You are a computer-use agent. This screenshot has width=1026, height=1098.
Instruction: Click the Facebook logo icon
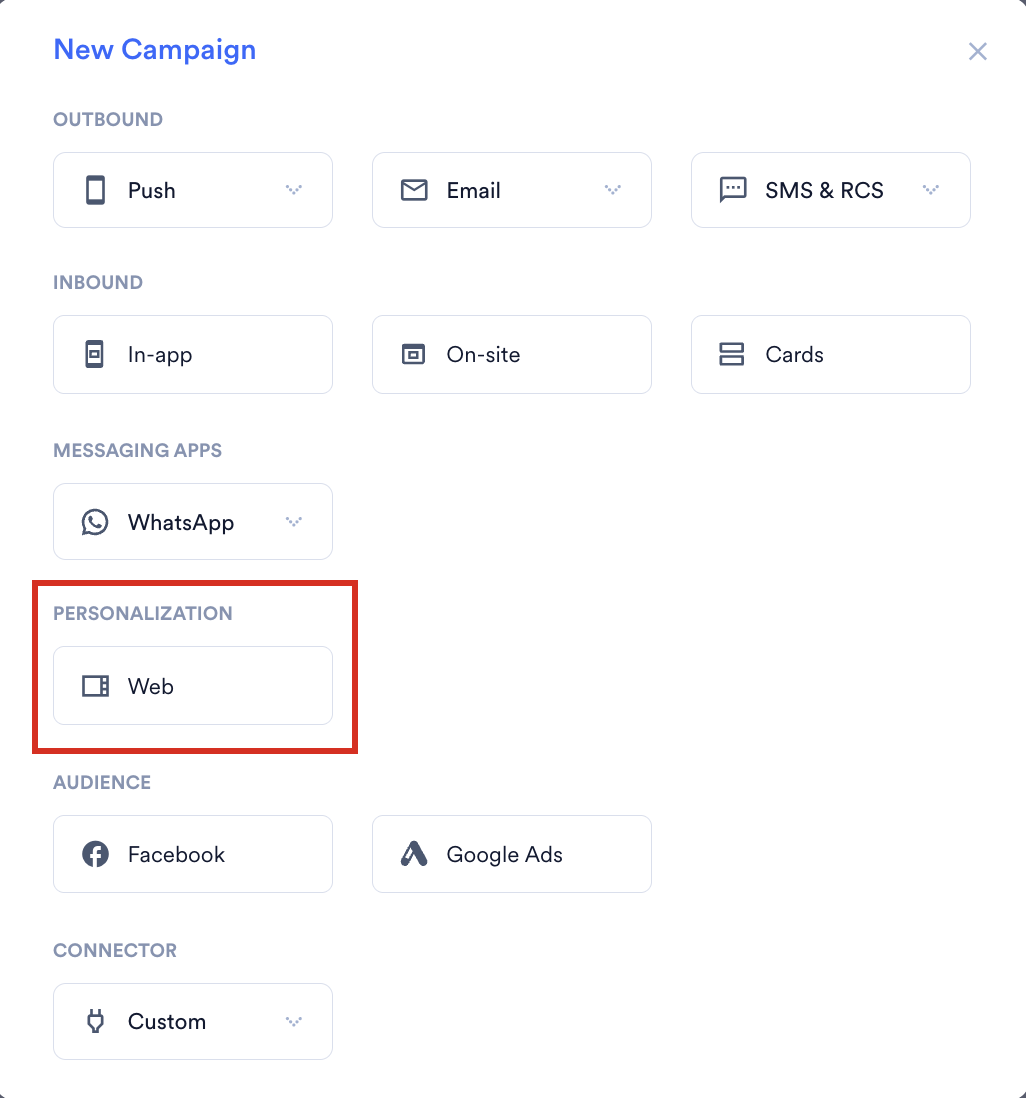point(95,854)
